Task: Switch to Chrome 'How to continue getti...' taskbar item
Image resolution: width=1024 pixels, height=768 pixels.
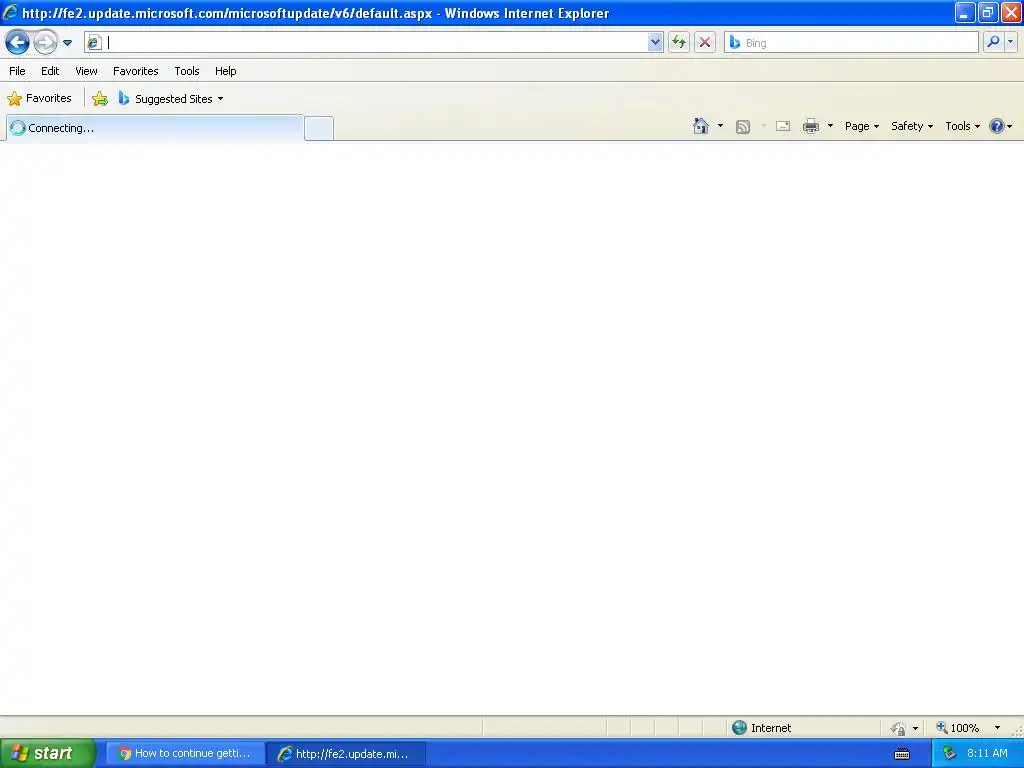Action: [x=185, y=754]
